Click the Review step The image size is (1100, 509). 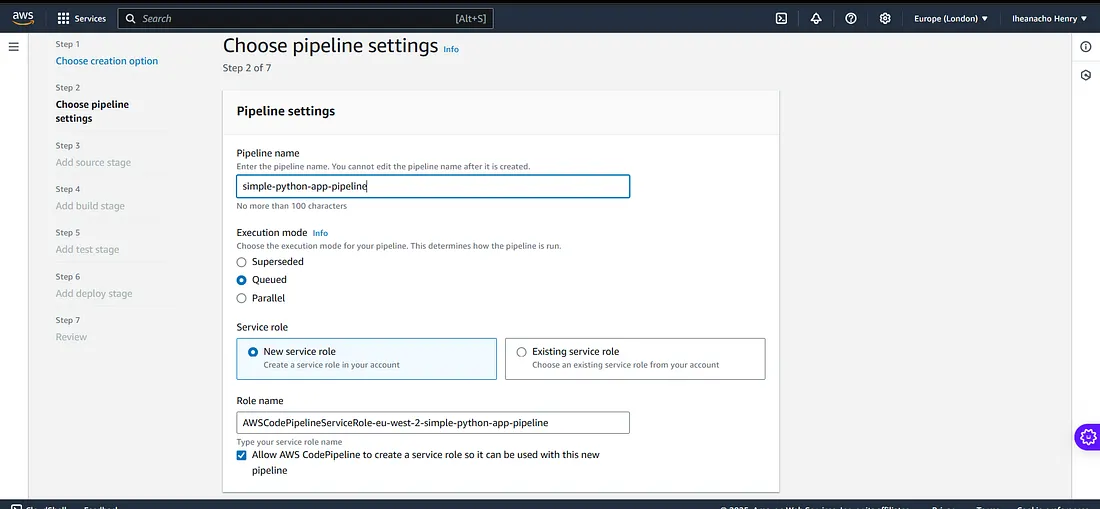tap(71, 337)
